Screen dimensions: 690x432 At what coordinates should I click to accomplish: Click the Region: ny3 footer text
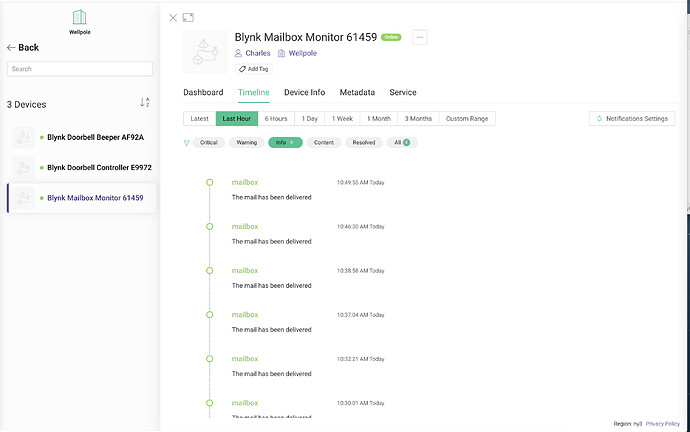[x=628, y=424]
